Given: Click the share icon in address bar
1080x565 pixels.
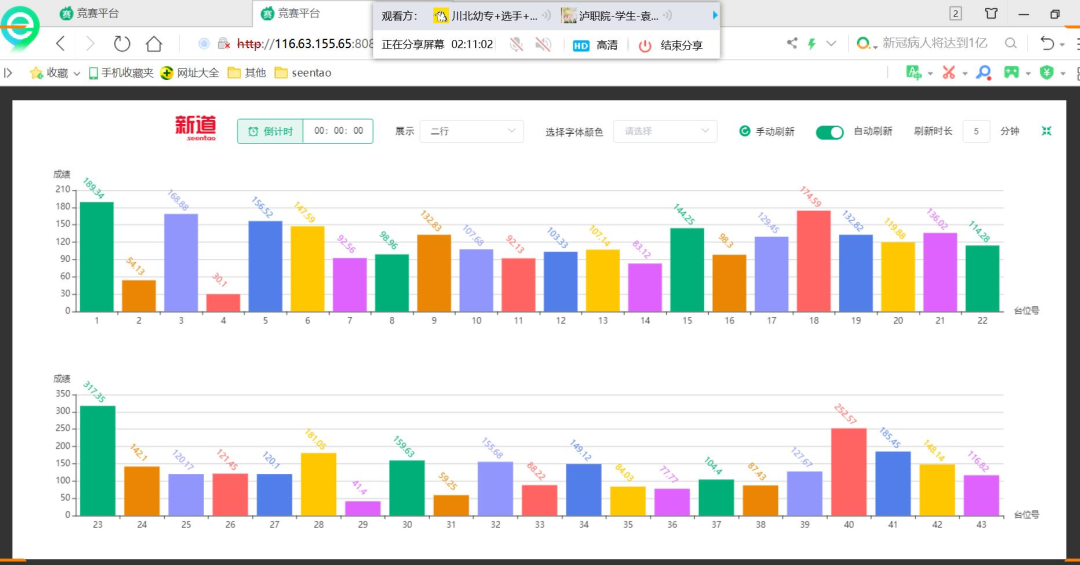Looking at the screenshot, I should pyautogui.click(x=792, y=43).
